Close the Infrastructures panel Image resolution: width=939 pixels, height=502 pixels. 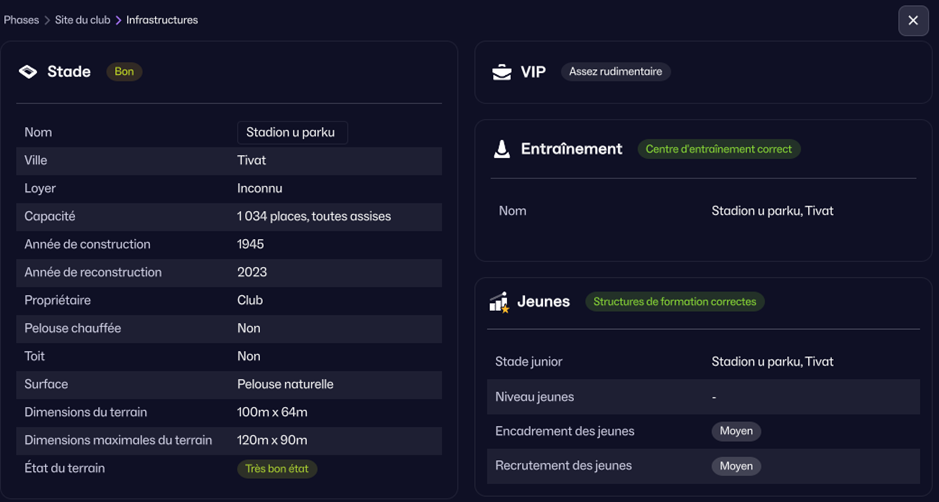(x=913, y=21)
